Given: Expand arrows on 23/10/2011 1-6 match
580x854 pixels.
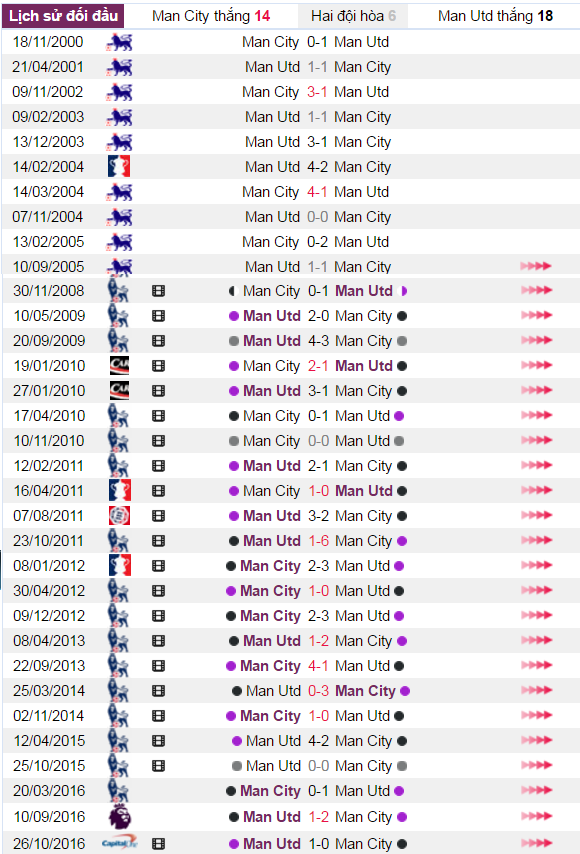Looking at the screenshot, I should click(536, 540).
